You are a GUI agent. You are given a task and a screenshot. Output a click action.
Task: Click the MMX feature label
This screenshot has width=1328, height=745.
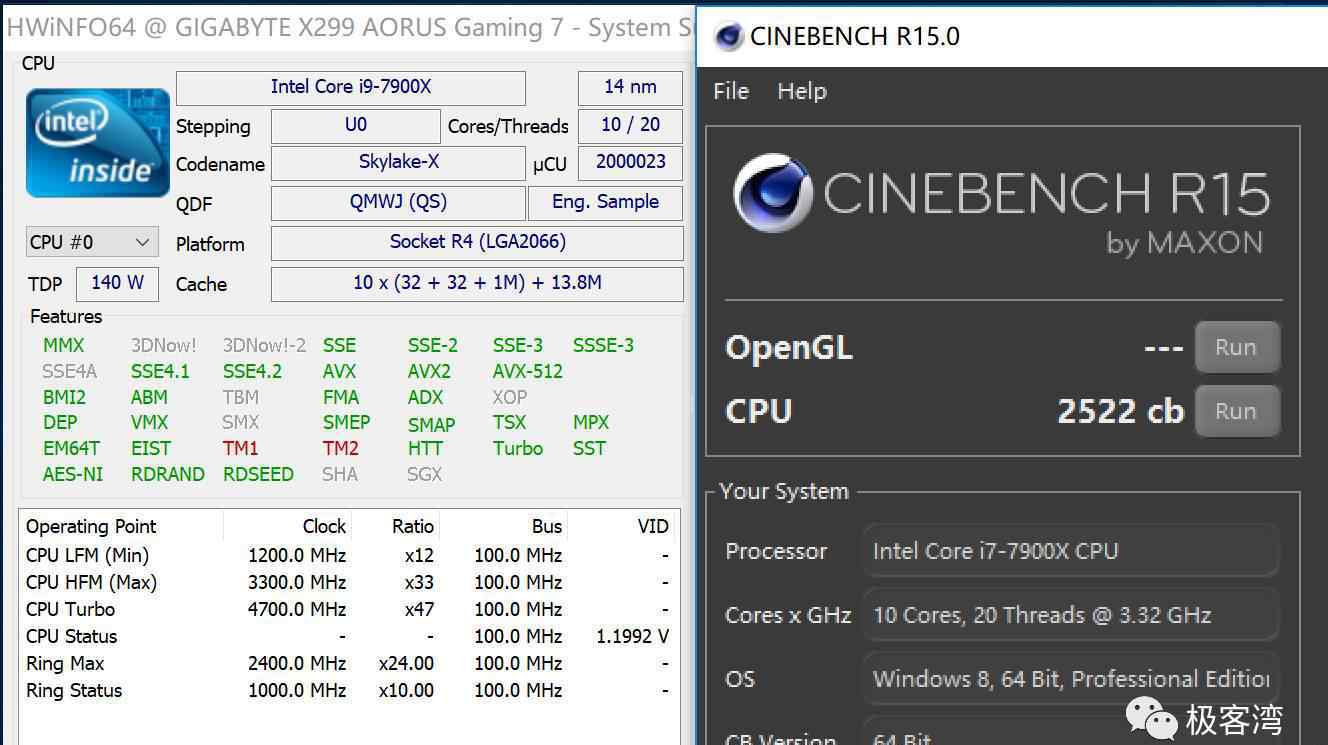[x=64, y=345]
